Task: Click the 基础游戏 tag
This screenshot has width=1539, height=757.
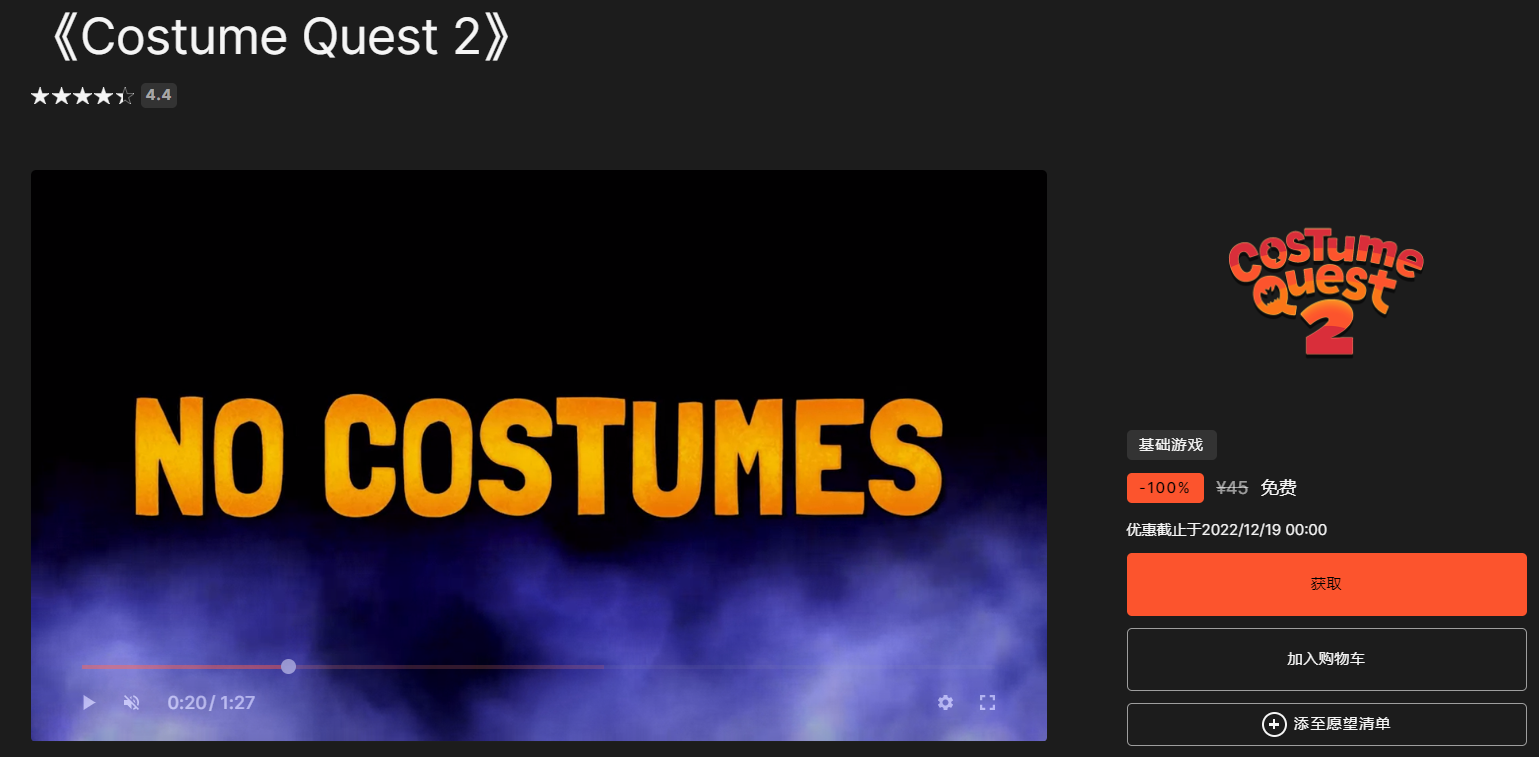Action: coord(1172,445)
